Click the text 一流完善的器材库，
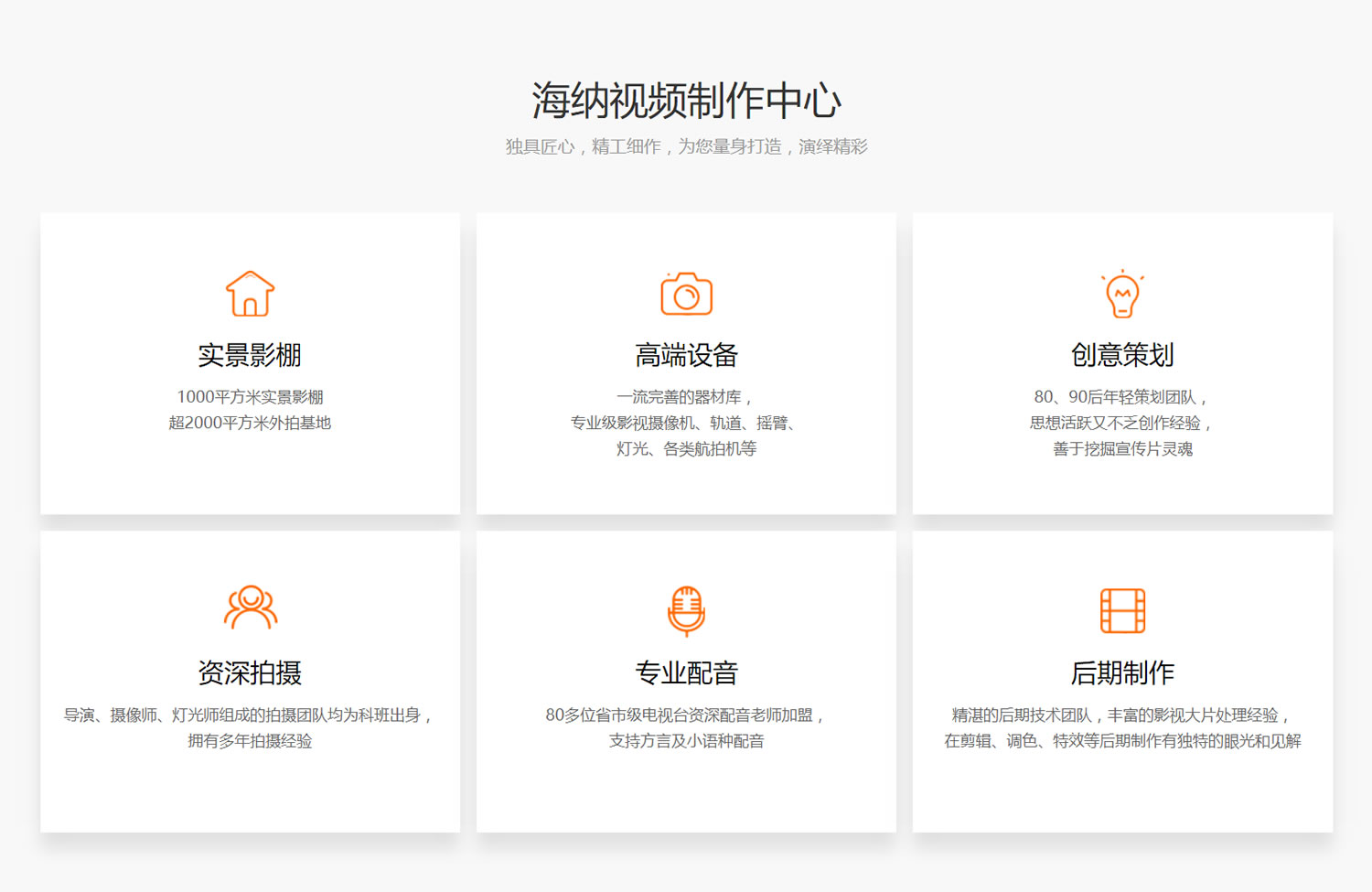Image resolution: width=1372 pixels, height=892 pixels. (686, 397)
